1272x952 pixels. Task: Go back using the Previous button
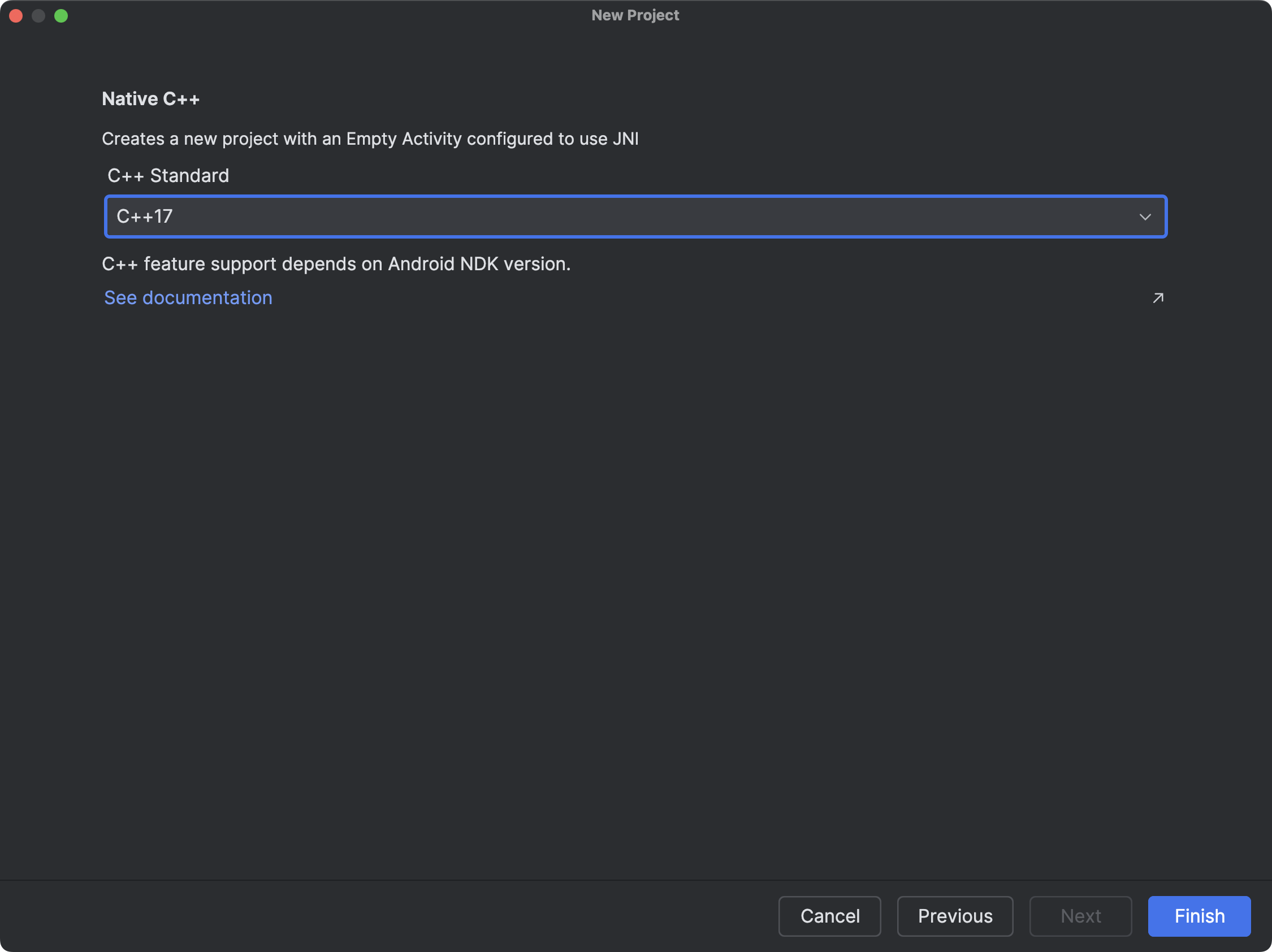955,916
